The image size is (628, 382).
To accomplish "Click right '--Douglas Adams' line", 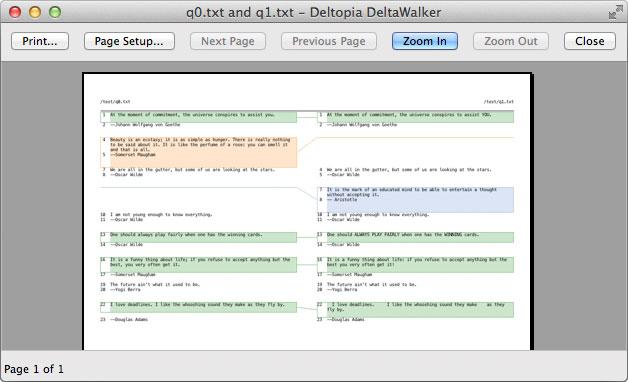I will tap(346, 320).
